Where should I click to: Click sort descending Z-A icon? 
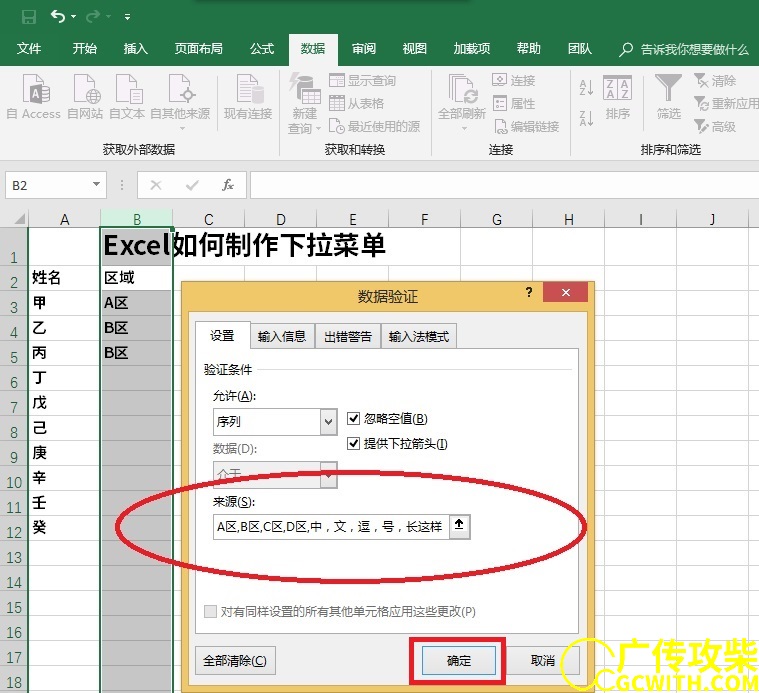coord(586,118)
